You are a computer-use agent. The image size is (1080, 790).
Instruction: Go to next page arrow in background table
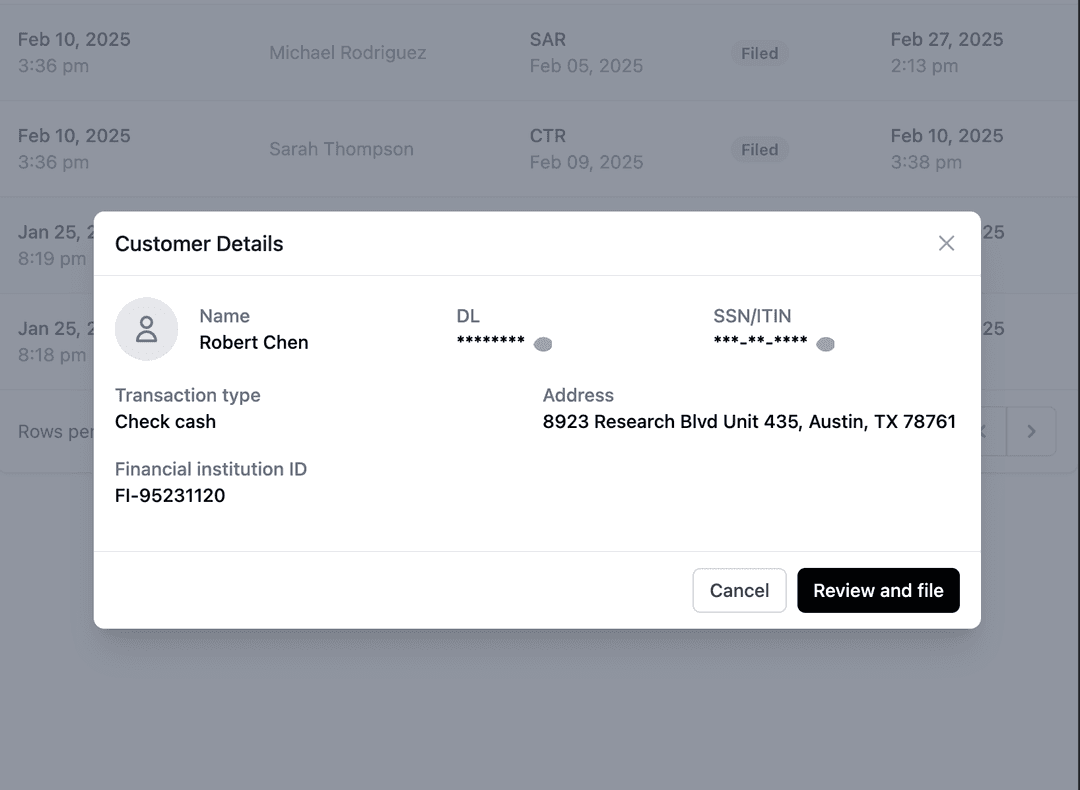pyautogui.click(x=1031, y=431)
